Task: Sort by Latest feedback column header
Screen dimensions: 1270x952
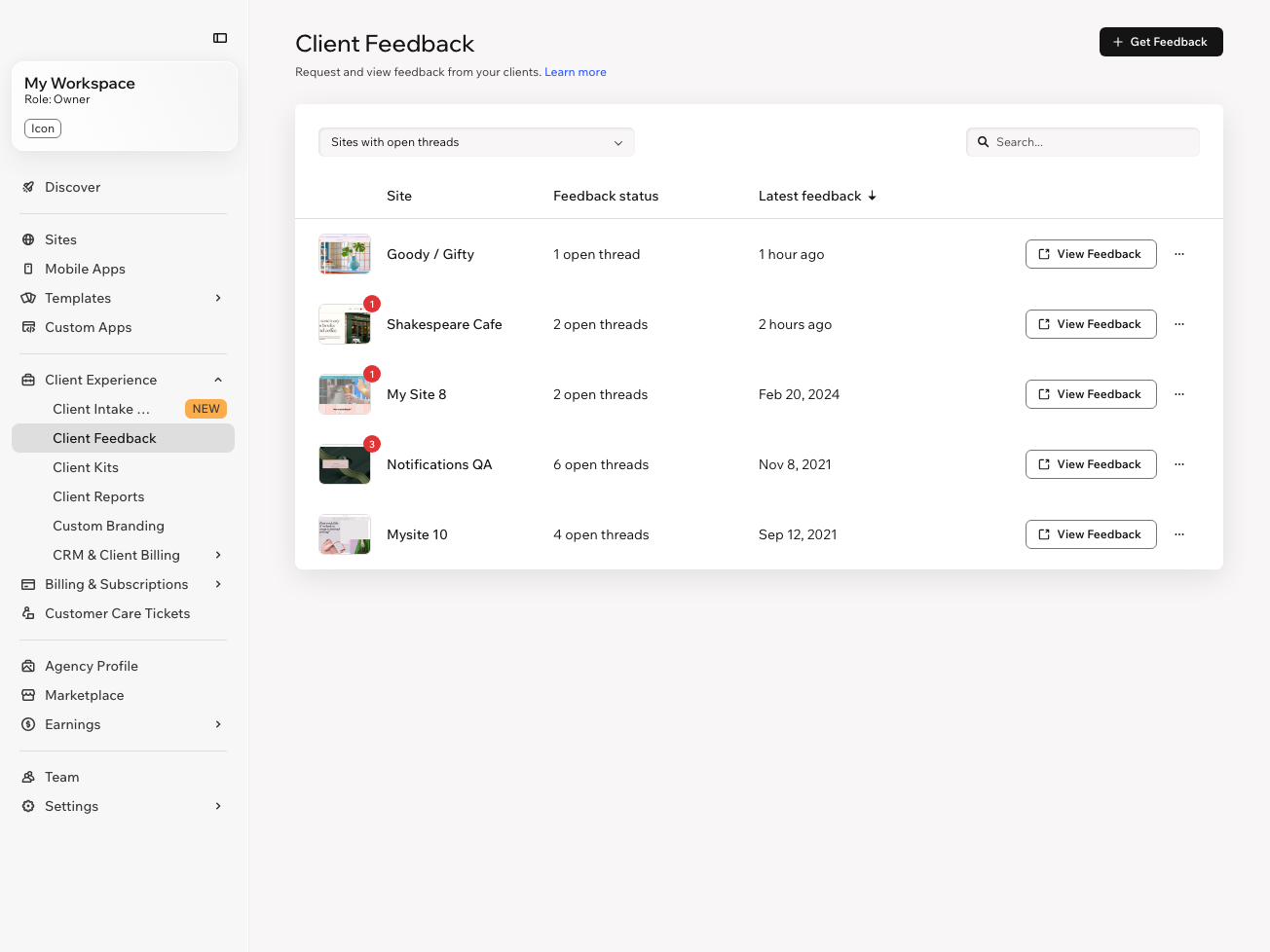Action: [817, 196]
